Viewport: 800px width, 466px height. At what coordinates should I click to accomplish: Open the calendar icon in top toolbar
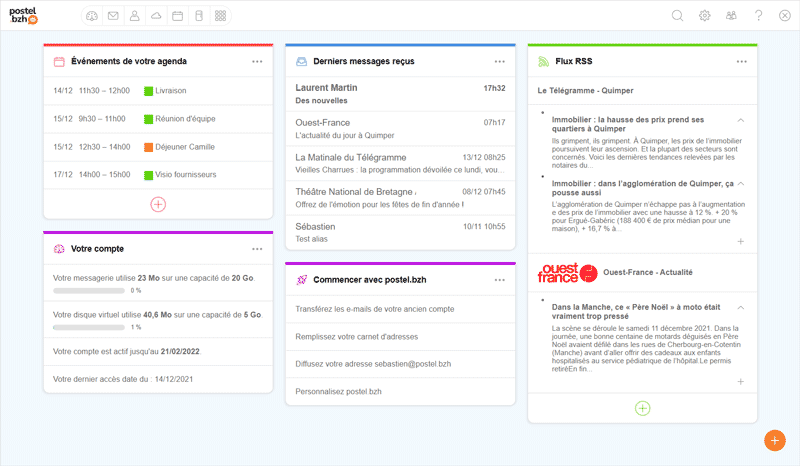(x=177, y=16)
